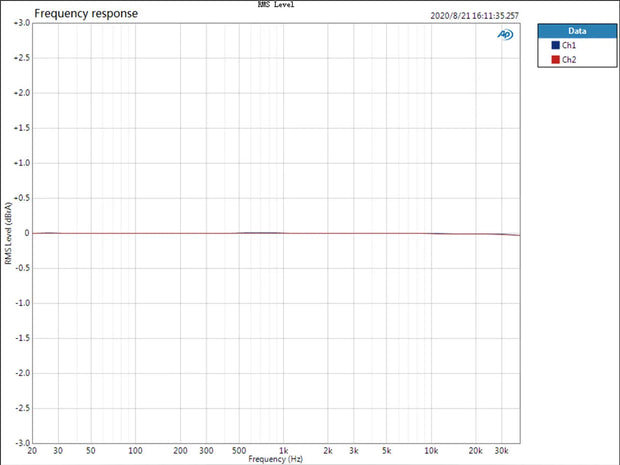
Task: Click the RMS Level (dBrA) y-axis title
Action: (9, 232)
